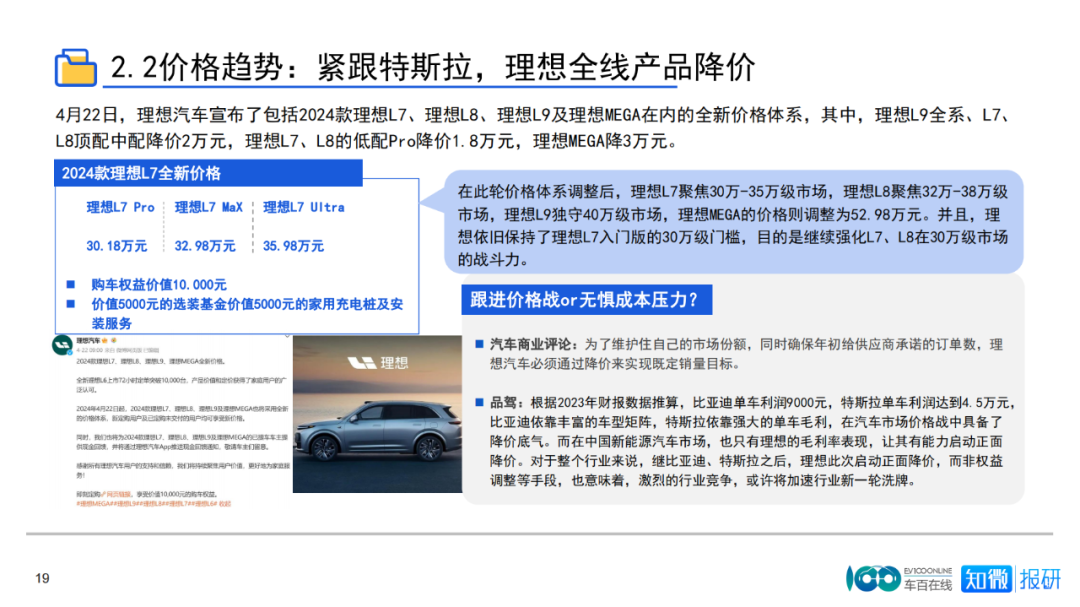Click the Li Auto SUV car photo
The height and width of the screenshot is (607, 1080).
(377, 414)
